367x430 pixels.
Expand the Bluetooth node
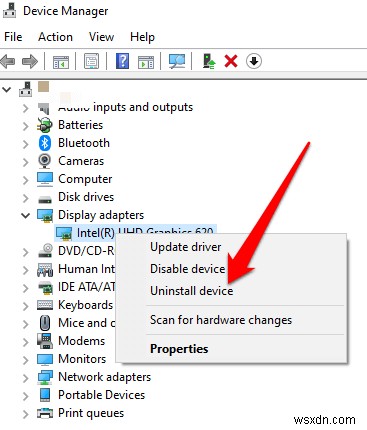pyautogui.click(x=26, y=144)
